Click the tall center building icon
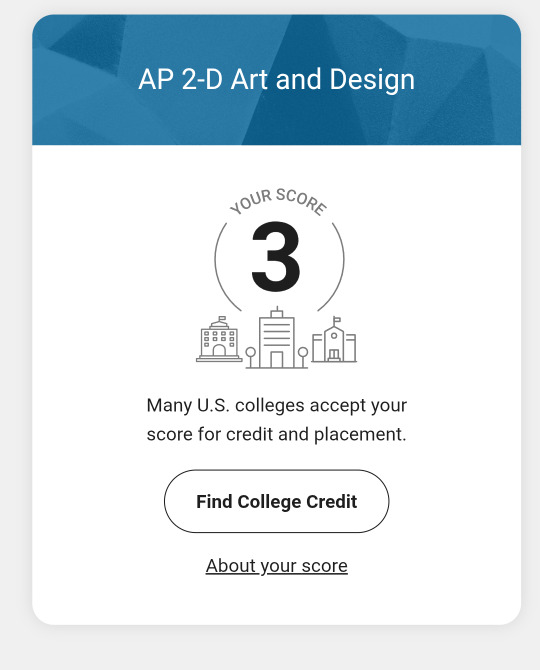This screenshot has height=670, width=540. click(x=277, y=338)
